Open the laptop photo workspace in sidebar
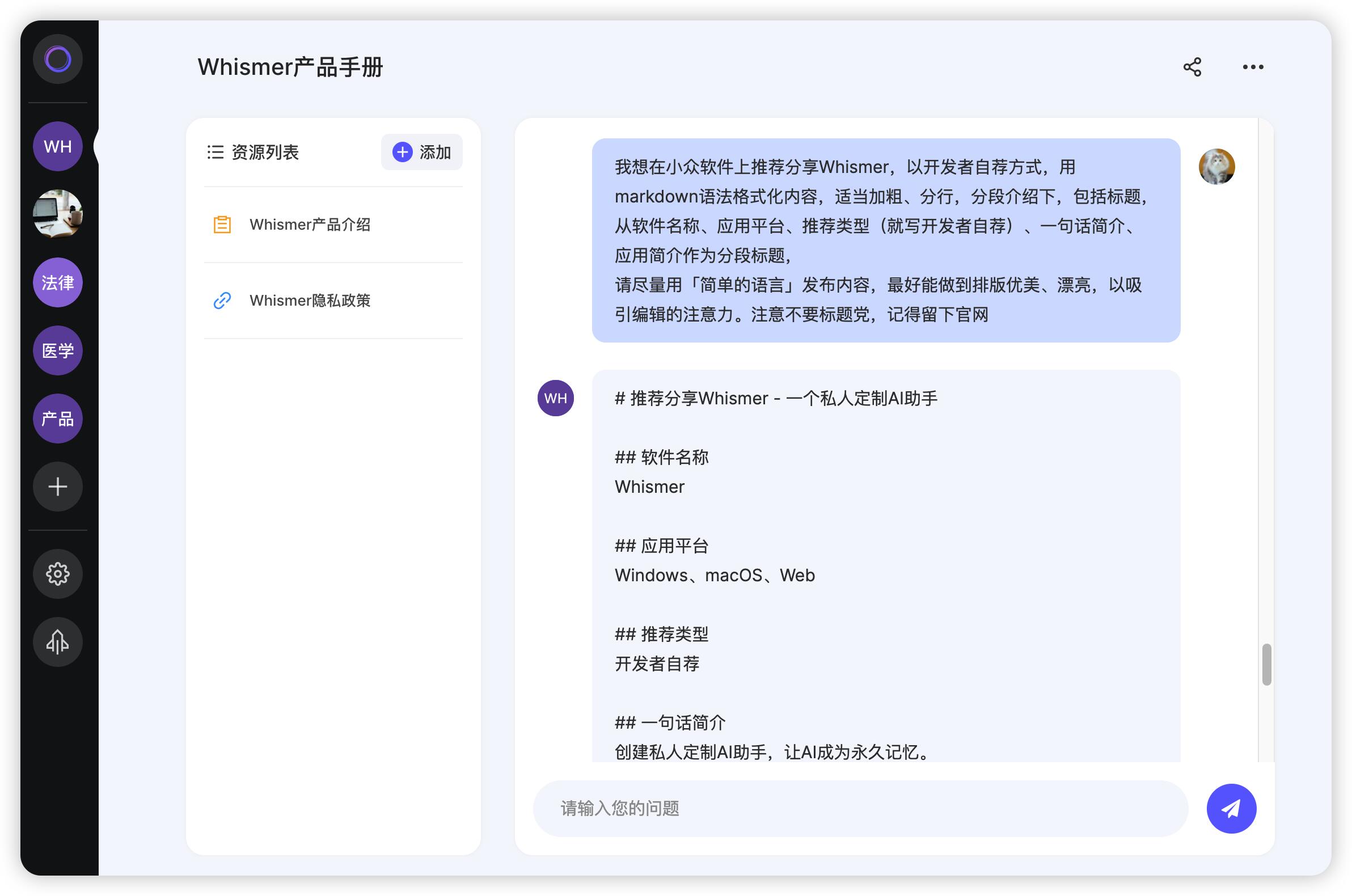The height and width of the screenshot is (896, 1352). point(58,214)
